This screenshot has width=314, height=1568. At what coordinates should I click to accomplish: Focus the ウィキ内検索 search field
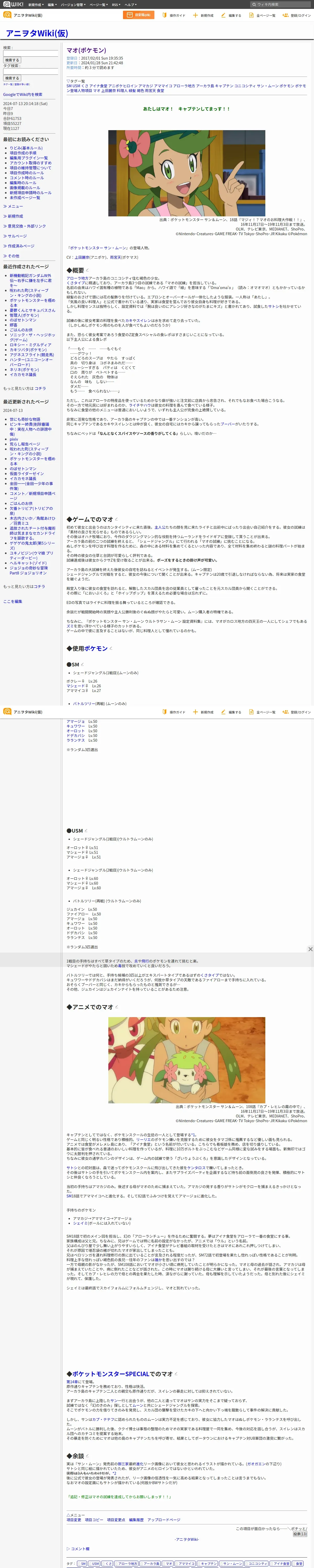pos(281,4)
